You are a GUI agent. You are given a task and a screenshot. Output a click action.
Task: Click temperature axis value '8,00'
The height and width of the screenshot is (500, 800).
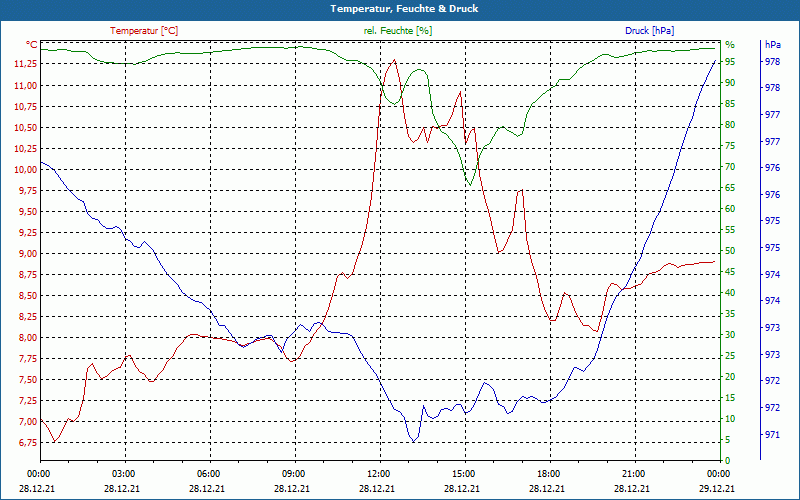coord(28,338)
